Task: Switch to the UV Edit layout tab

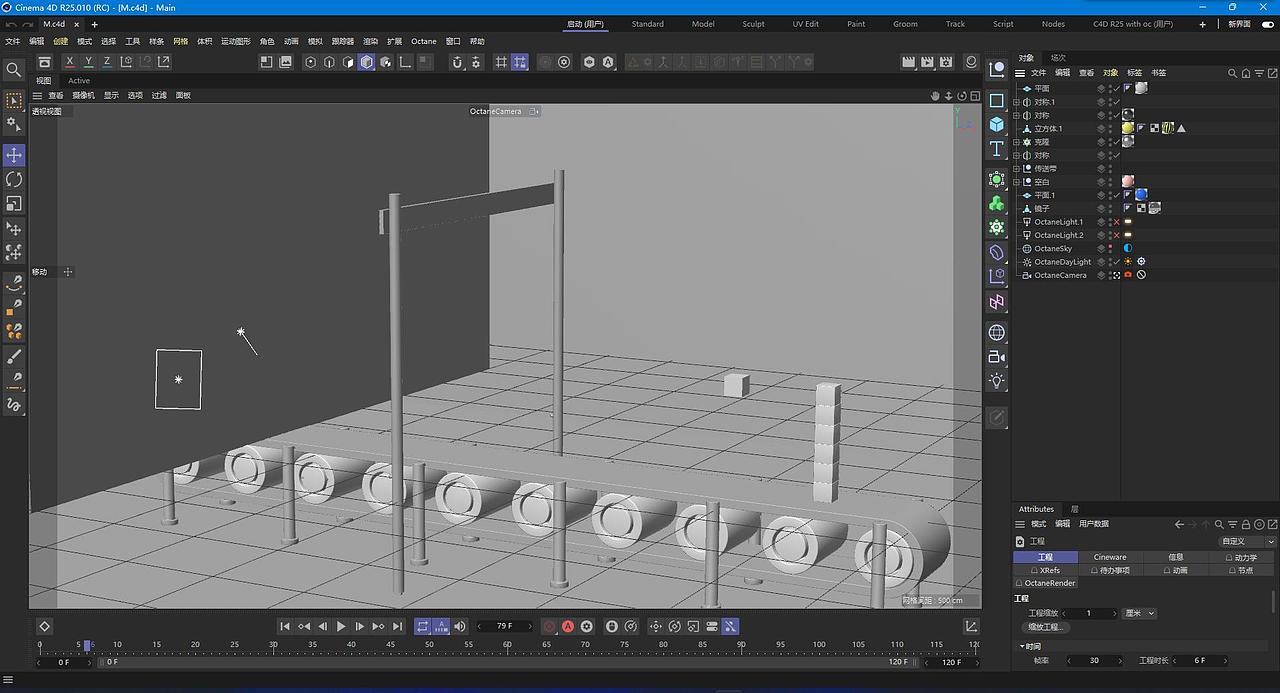Action: click(805, 23)
